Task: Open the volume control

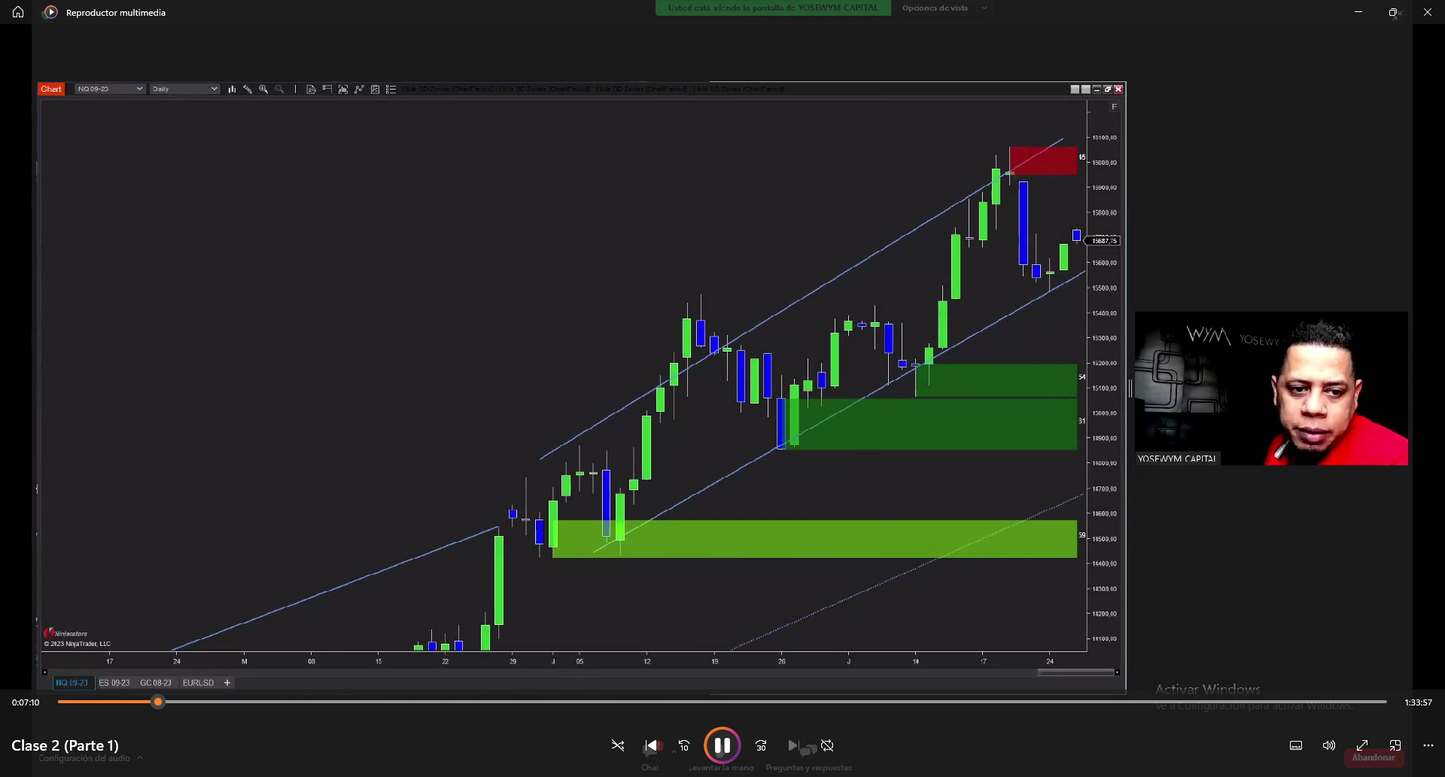Action: tap(1329, 746)
